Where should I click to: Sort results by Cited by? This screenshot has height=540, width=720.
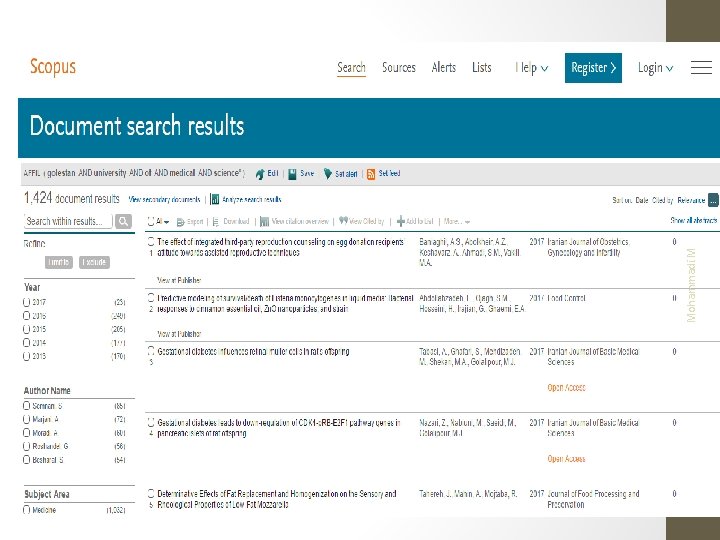point(663,200)
